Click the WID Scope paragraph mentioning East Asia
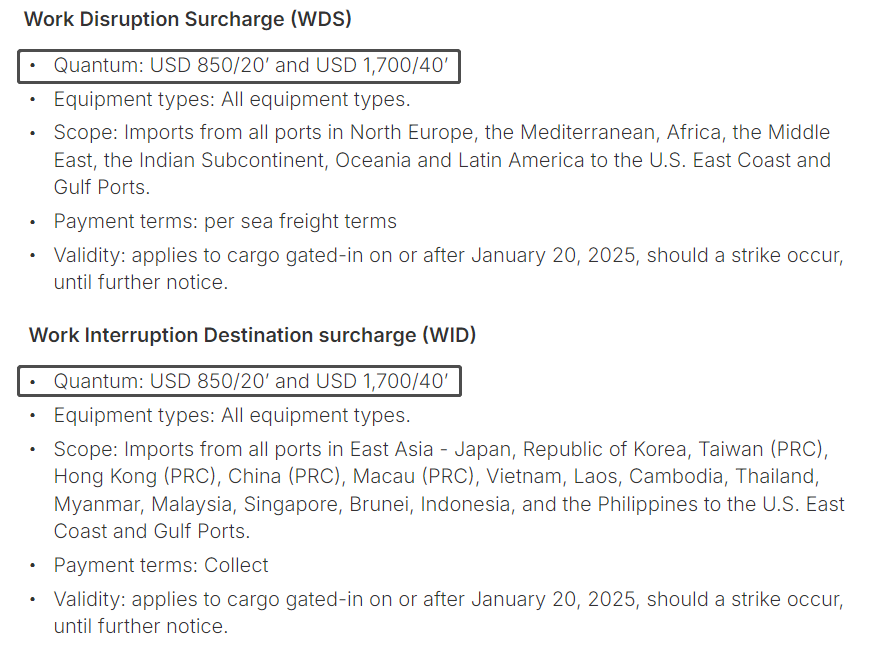This screenshot has width=876, height=650. [449, 490]
